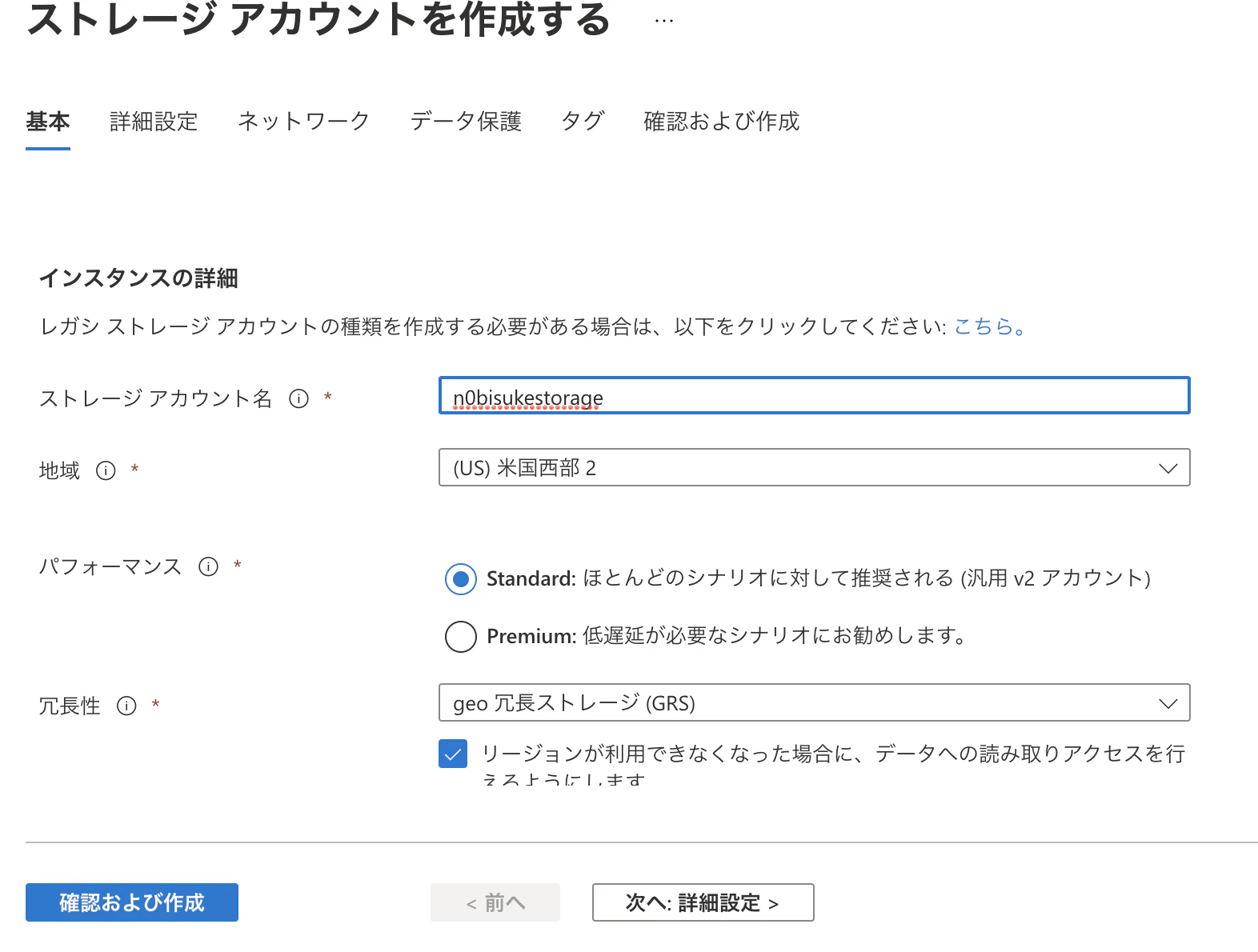
Task: Click the 次へ: 詳細設定 button
Action: (703, 902)
